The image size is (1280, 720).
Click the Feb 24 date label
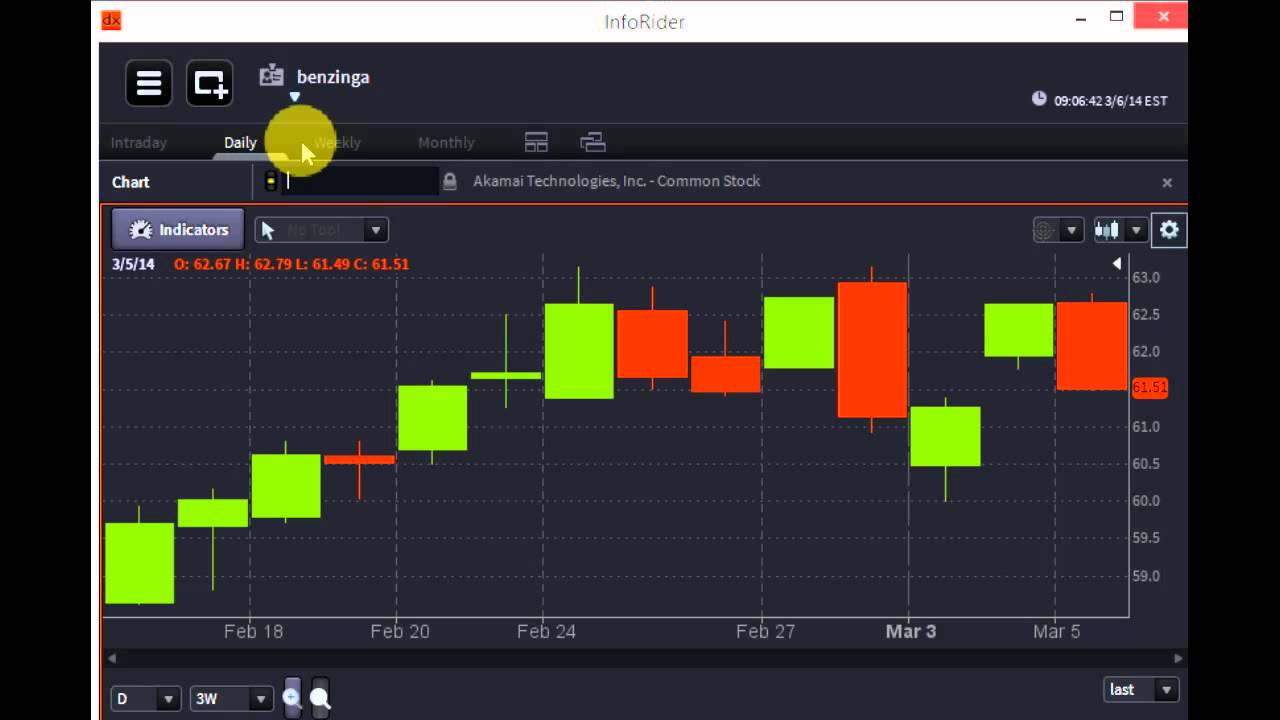(546, 631)
